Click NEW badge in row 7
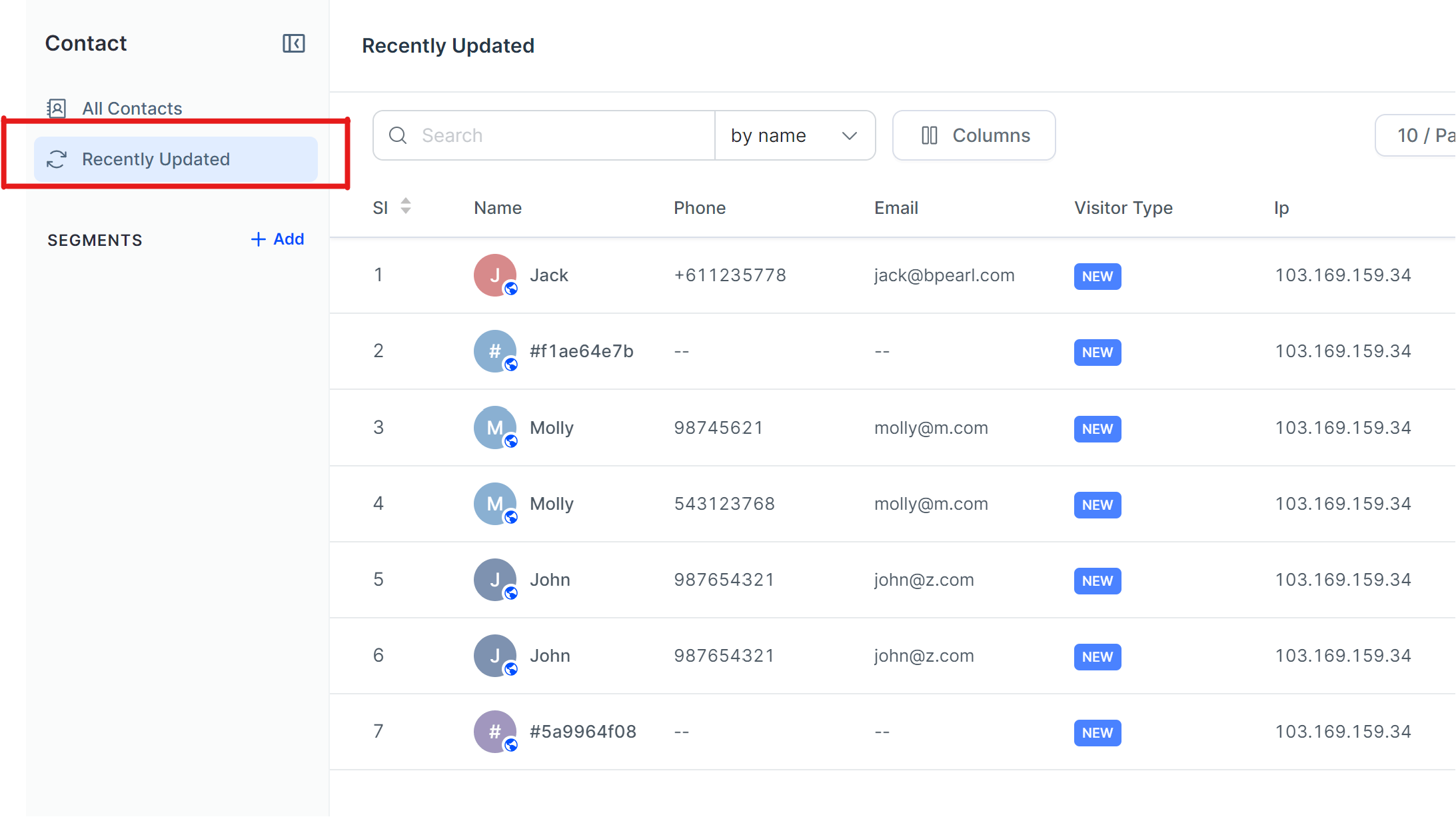 click(x=1097, y=733)
